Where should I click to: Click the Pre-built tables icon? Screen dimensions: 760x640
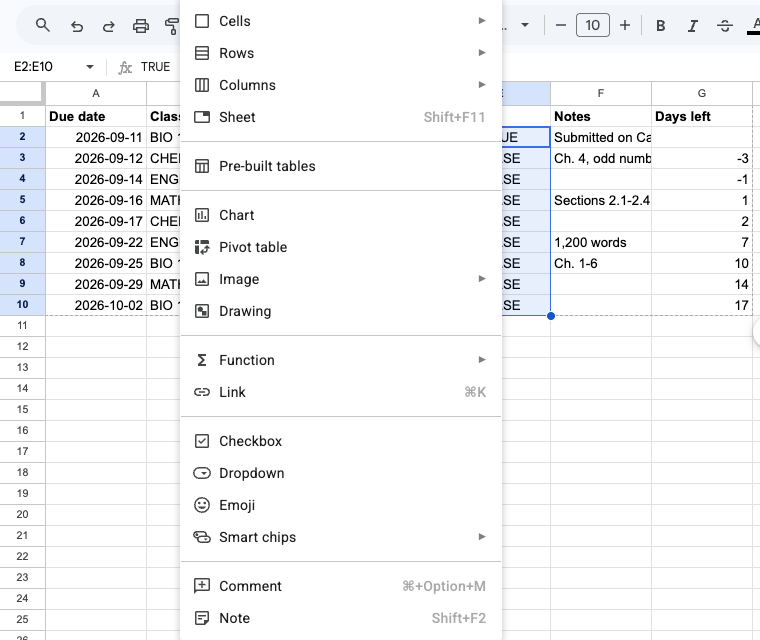coord(202,166)
